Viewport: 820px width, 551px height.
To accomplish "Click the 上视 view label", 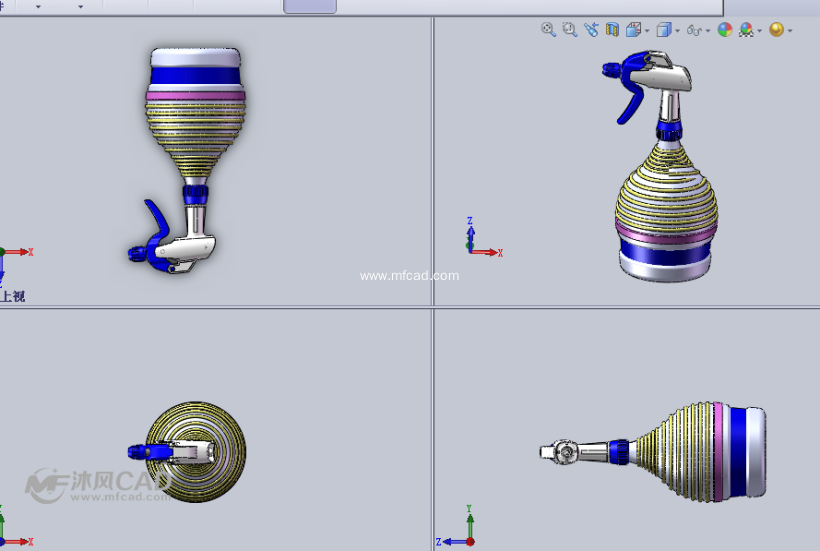I will pyautogui.click(x=13, y=296).
